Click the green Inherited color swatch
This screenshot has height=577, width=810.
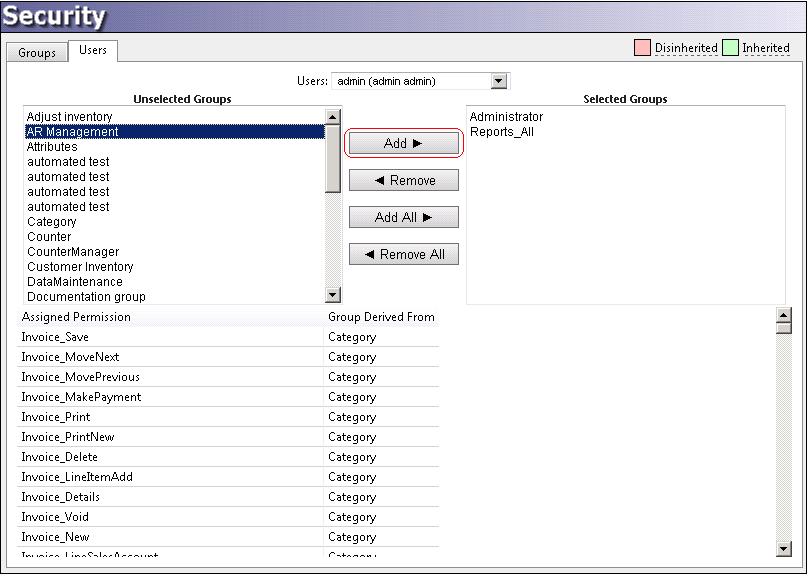click(x=730, y=48)
